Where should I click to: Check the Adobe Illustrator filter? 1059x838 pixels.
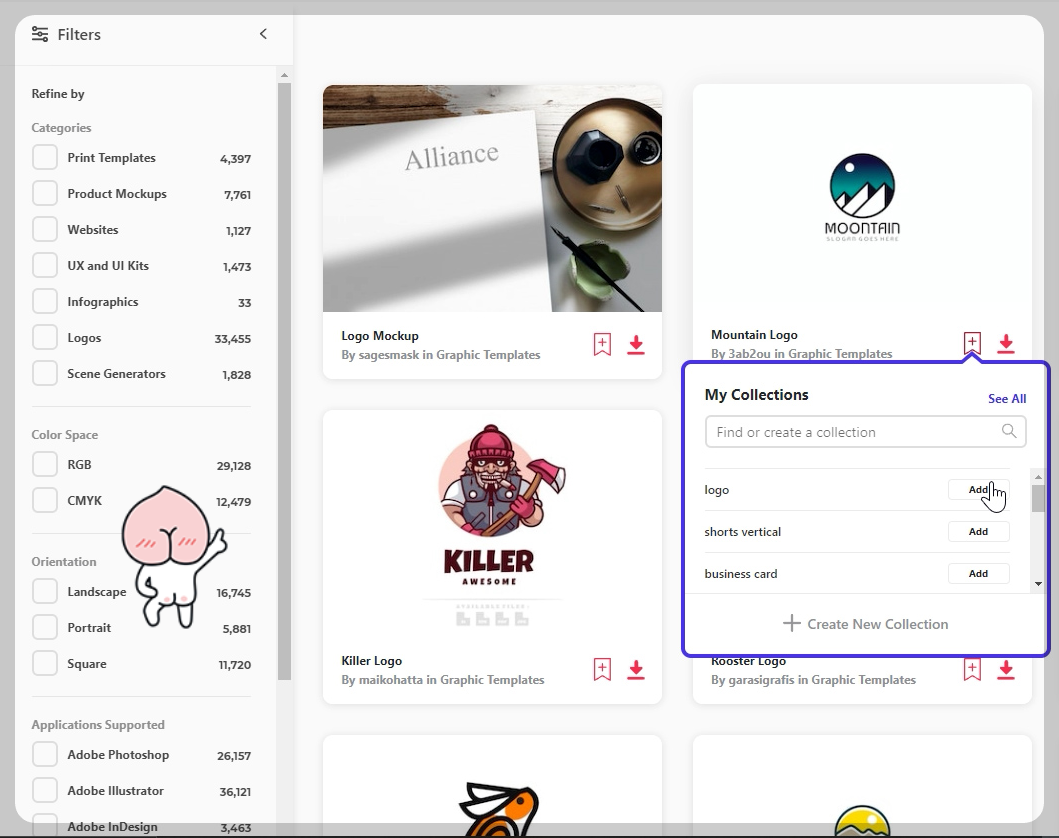coord(45,790)
